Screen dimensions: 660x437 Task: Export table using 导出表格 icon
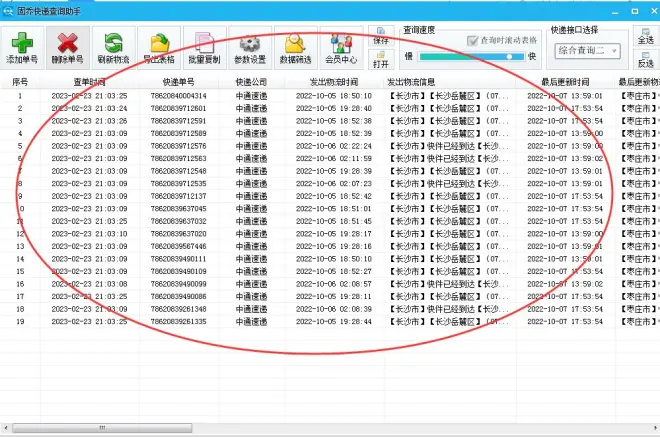159,48
